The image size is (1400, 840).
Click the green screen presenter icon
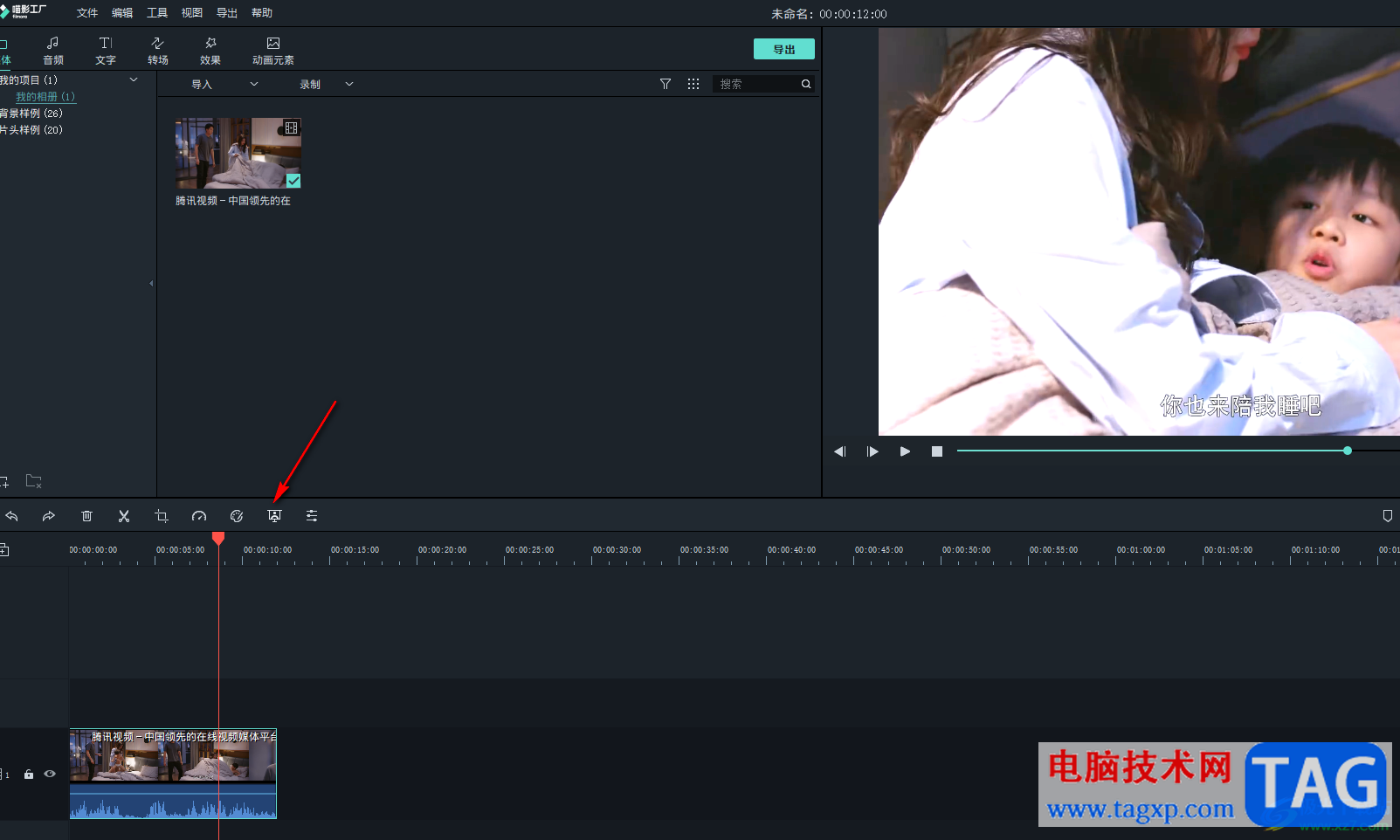coord(274,516)
